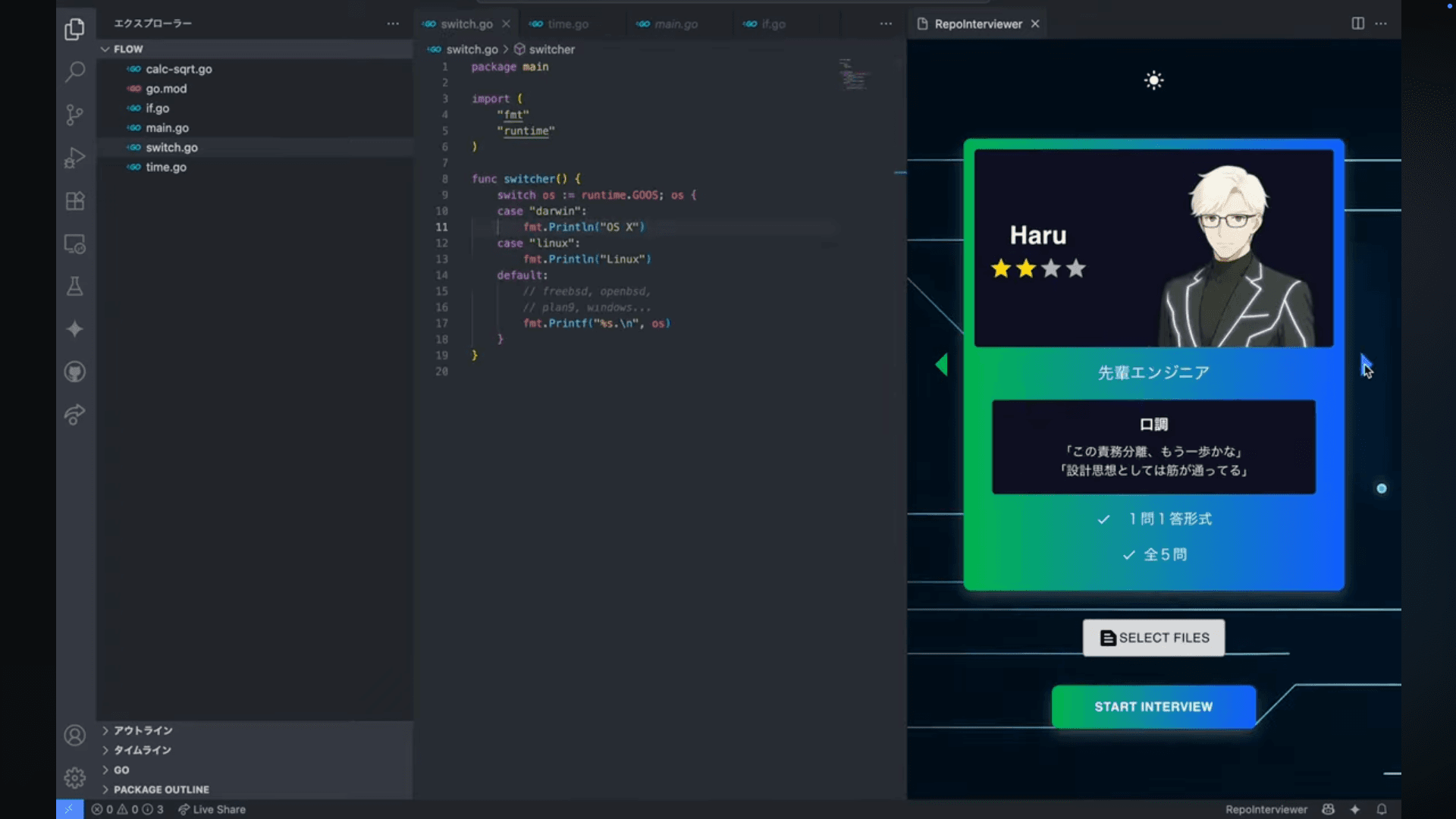
Task: Open the Extensions view
Action: [74, 201]
